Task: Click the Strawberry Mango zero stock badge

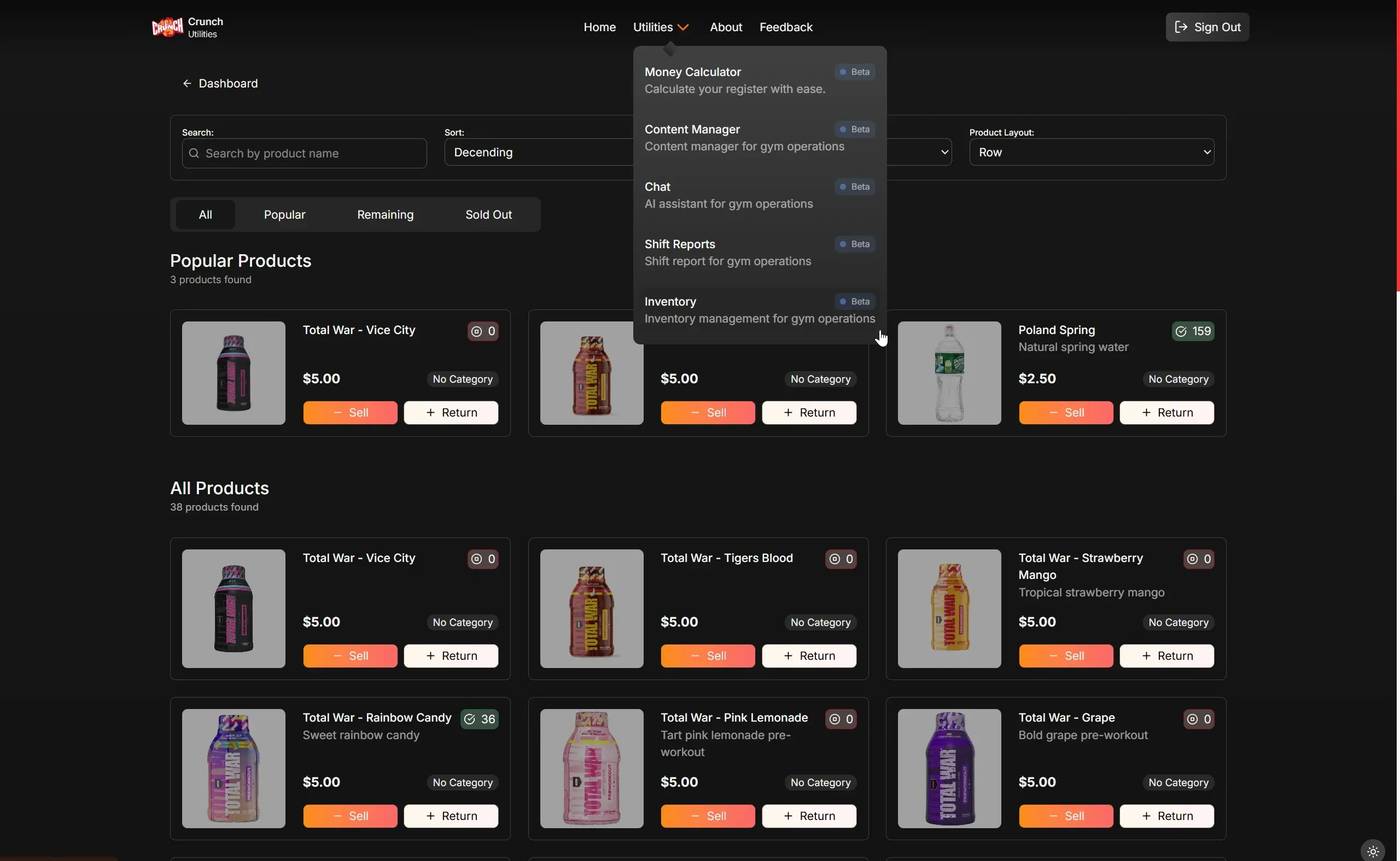Action: tap(1198, 559)
